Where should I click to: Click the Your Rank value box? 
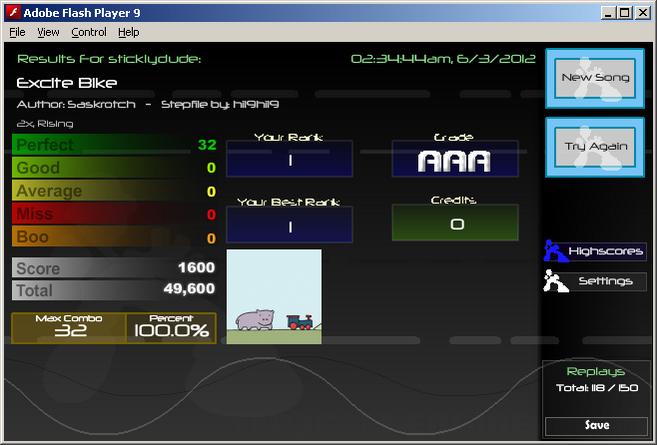(290, 159)
